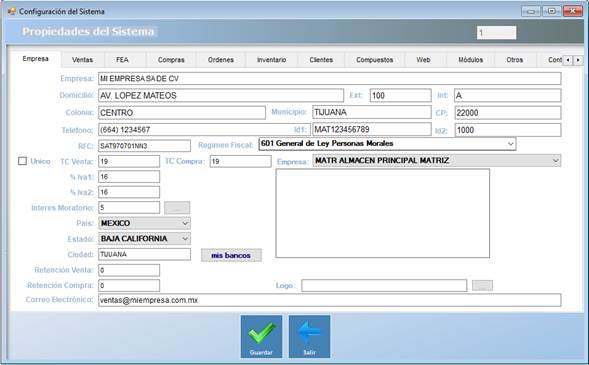Click the Retención Venta field
Viewport: 589px width, 365px height.
click(129, 270)
